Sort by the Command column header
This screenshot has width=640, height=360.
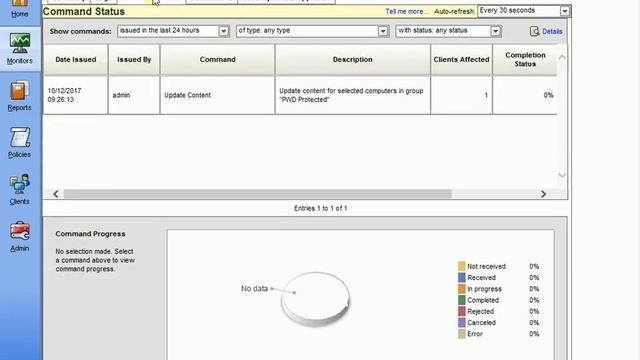[218, 60]
